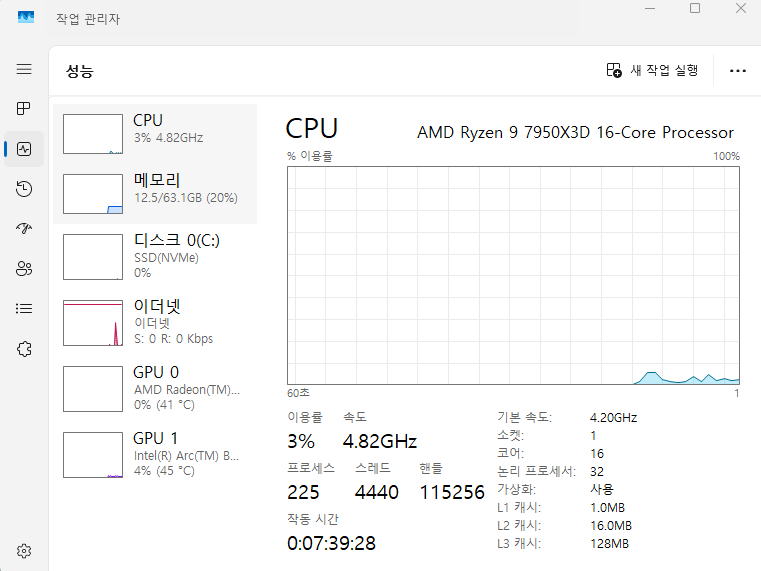Maximize the Task Manager window

click(x=695, y=8)
